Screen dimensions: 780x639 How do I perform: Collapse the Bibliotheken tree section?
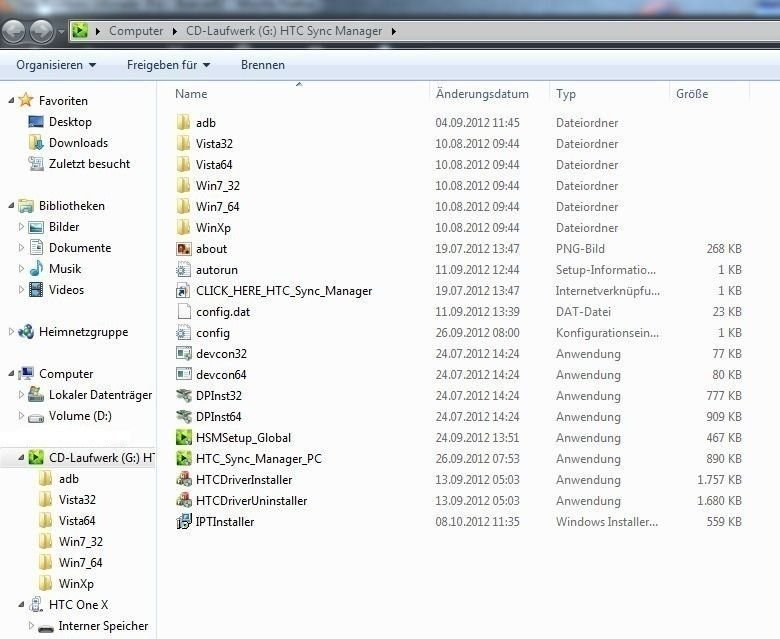point(11,205)
